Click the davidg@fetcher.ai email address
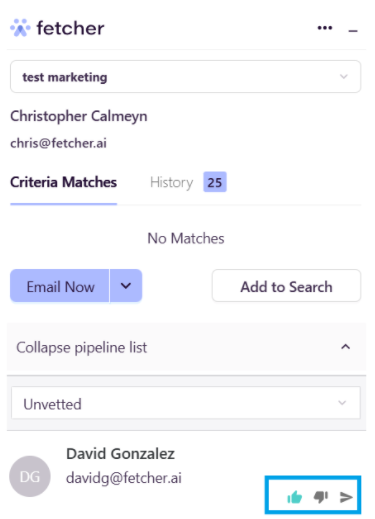375x519 pixels. coord(124,478)
